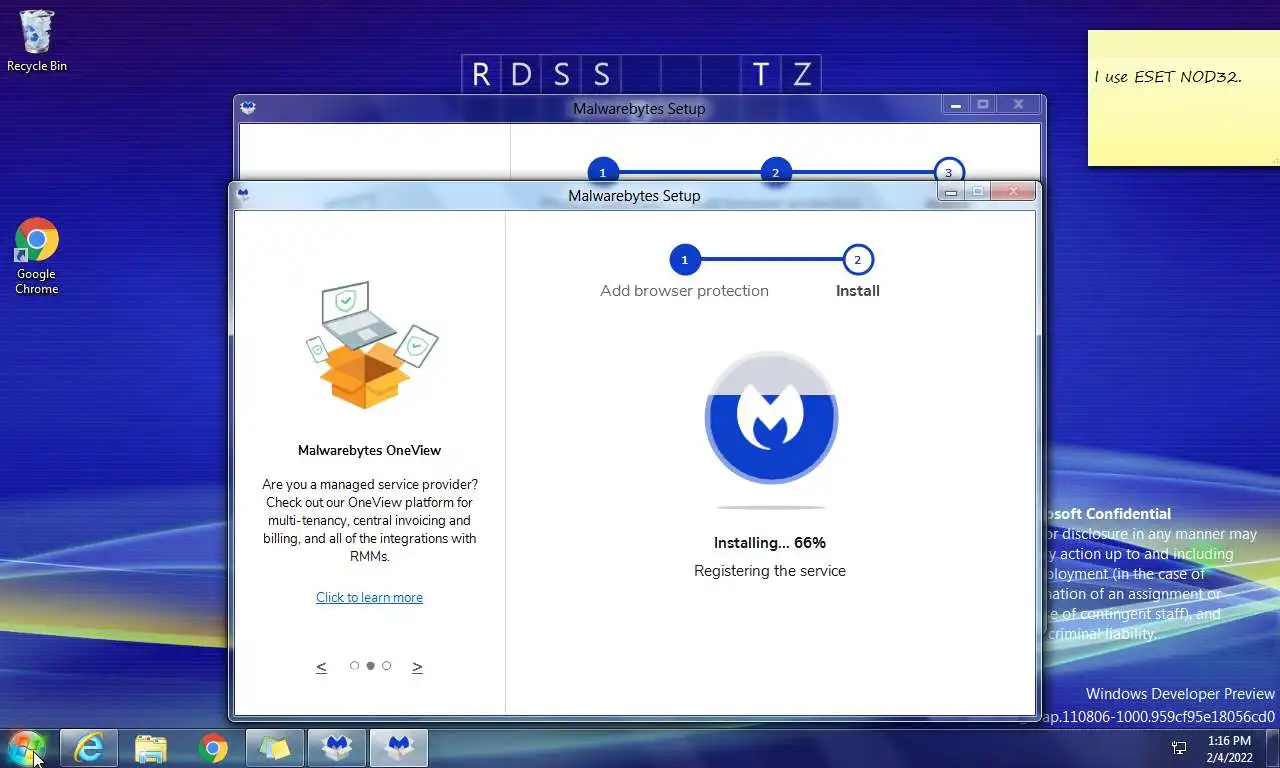This screenshot has width=1280, height=768.
Task: Minimize the back Malwarebytes Setup window
Action: pos(956,104)
